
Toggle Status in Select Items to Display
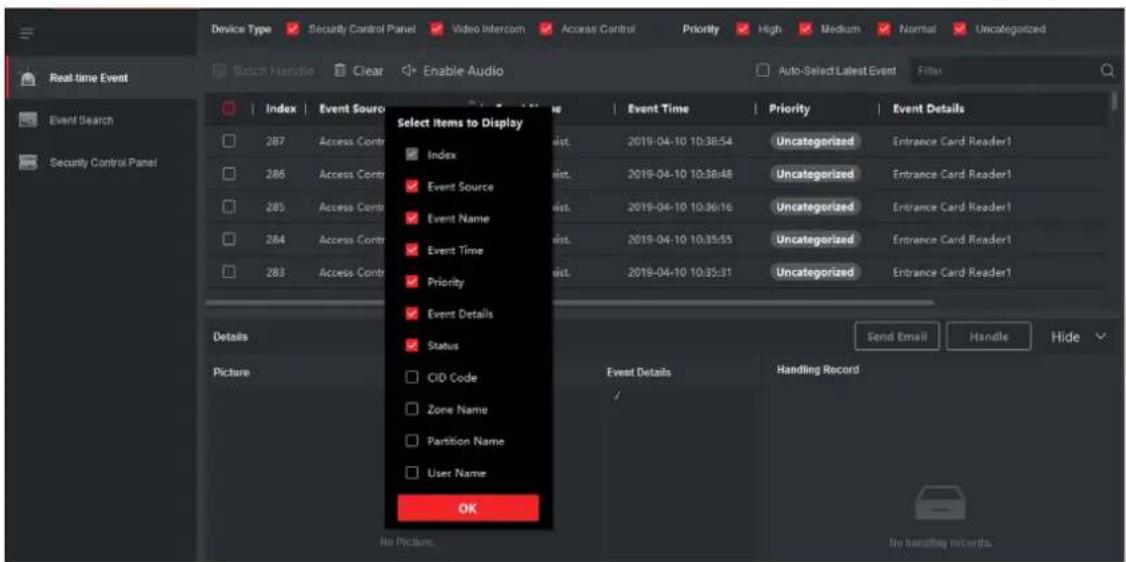point(412,345)
